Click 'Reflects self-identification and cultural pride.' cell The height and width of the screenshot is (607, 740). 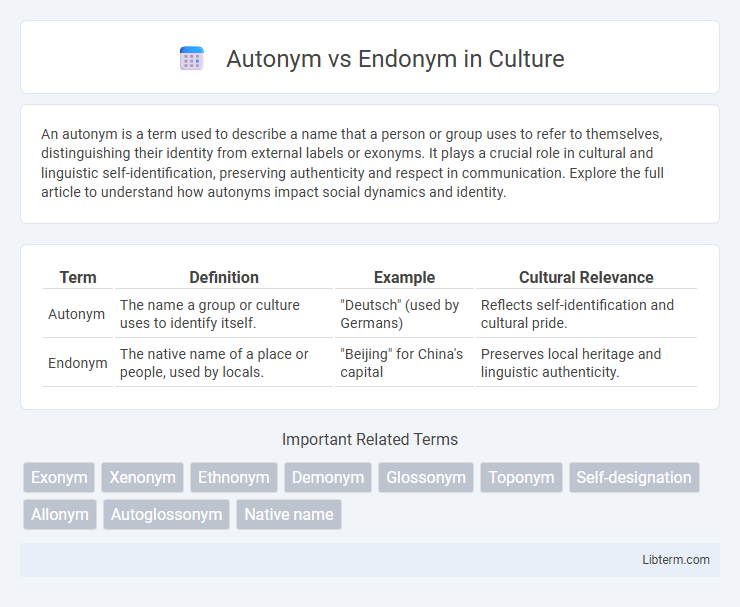(586, 314)
